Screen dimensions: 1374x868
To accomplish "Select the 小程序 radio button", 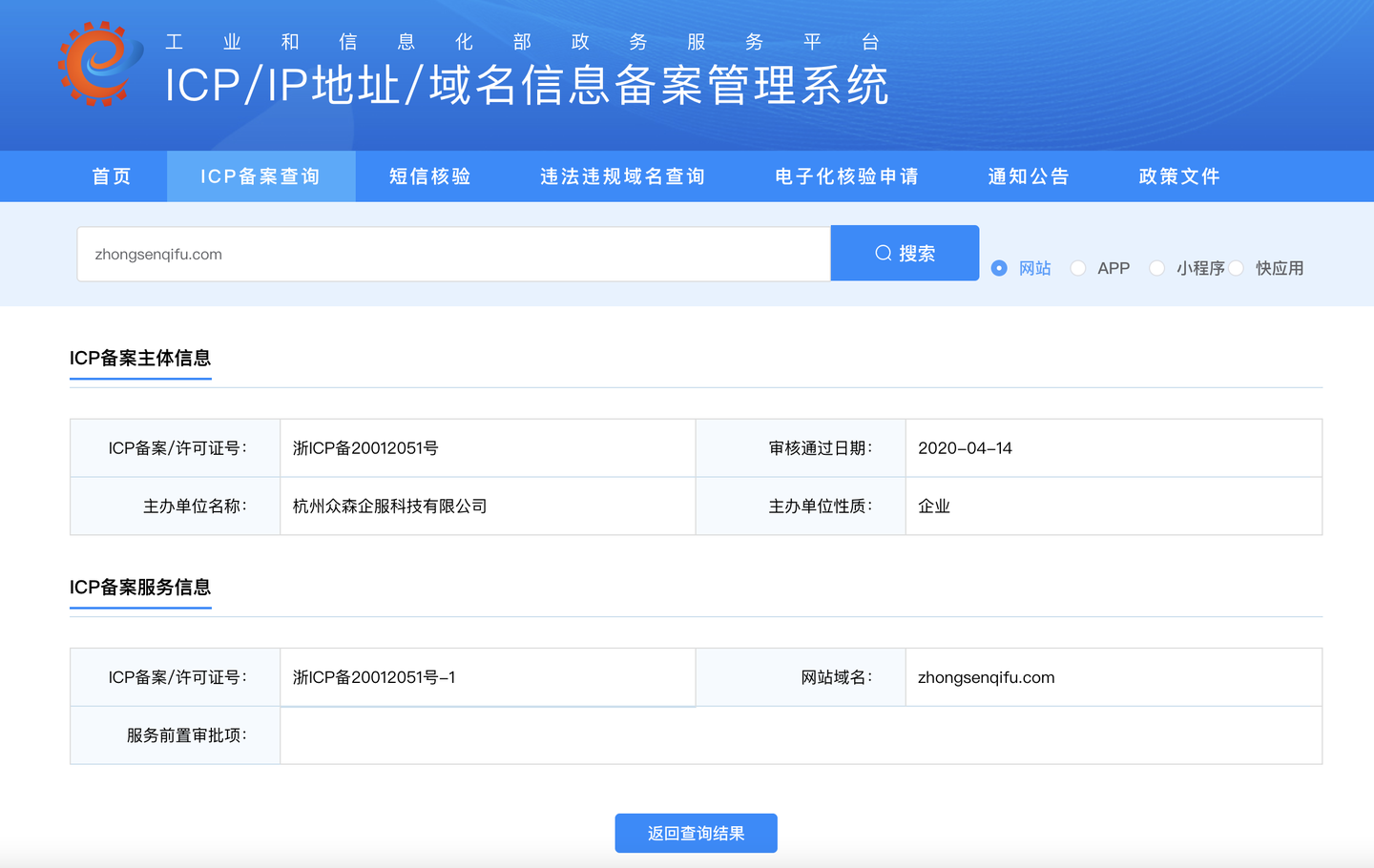I will [x=1156, y=268].
